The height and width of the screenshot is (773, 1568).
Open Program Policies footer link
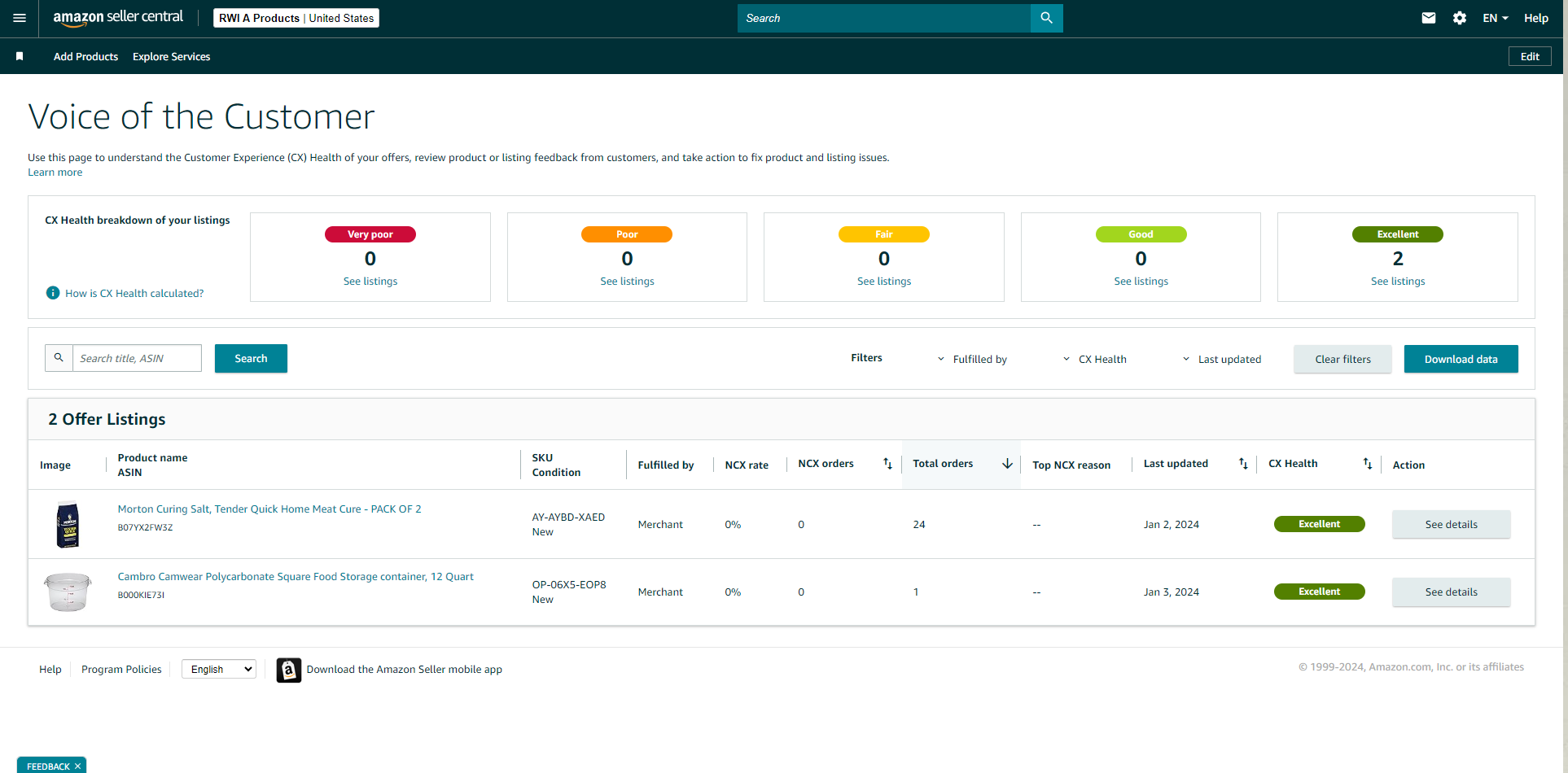point(121,669)
